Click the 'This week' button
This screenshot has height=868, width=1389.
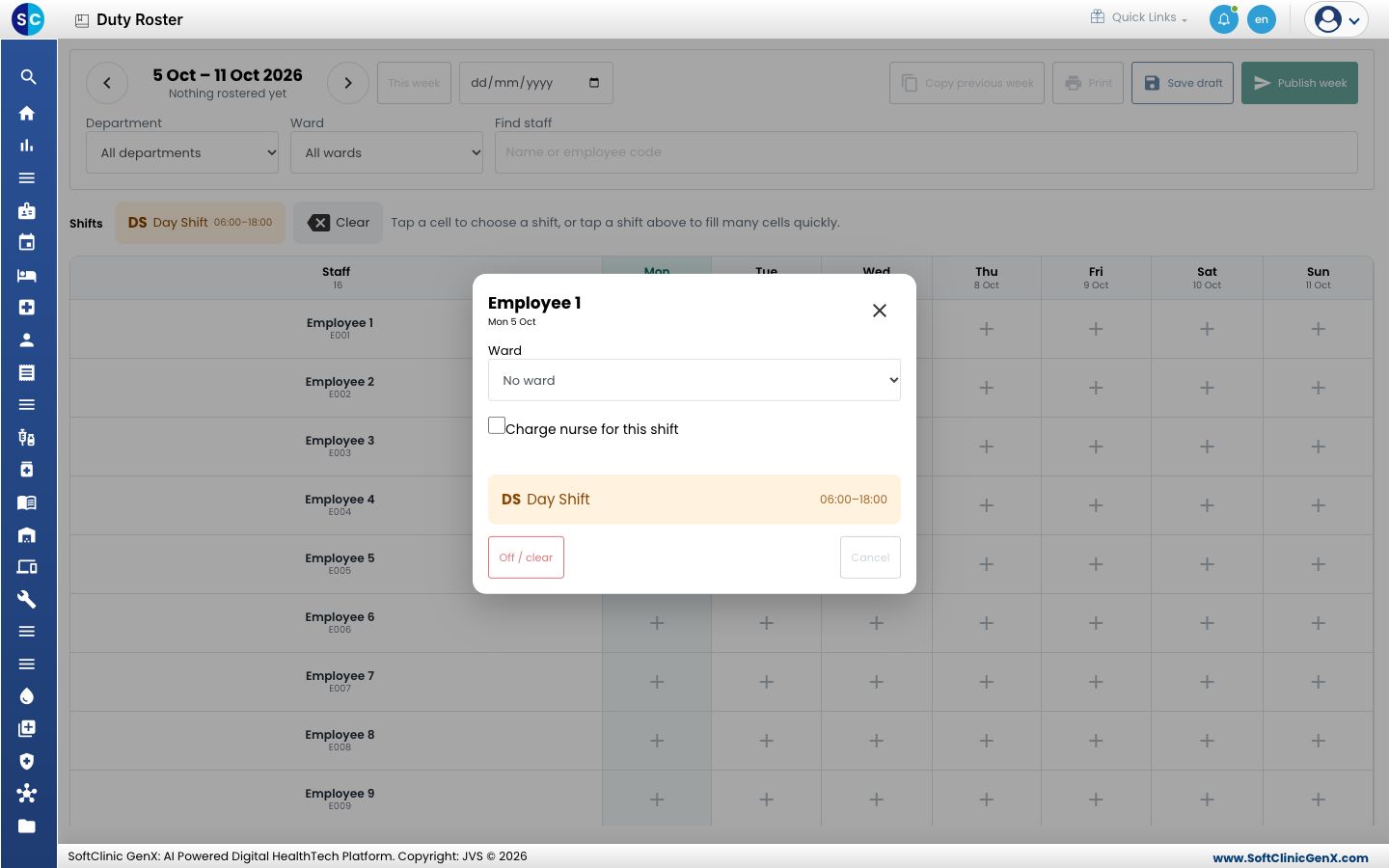[x=414, y=83]
